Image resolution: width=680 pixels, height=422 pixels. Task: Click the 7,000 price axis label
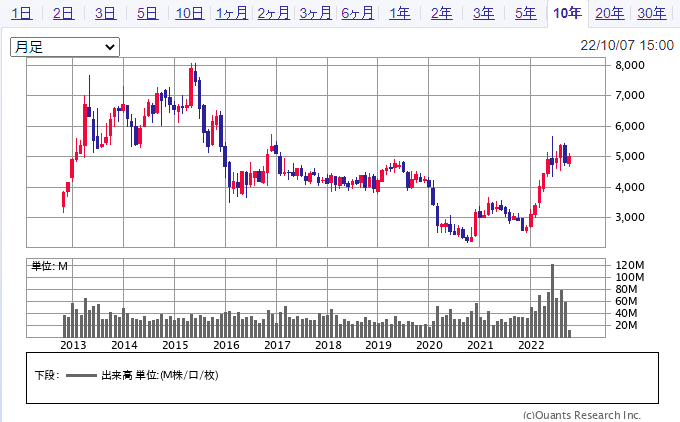(630, 95)
